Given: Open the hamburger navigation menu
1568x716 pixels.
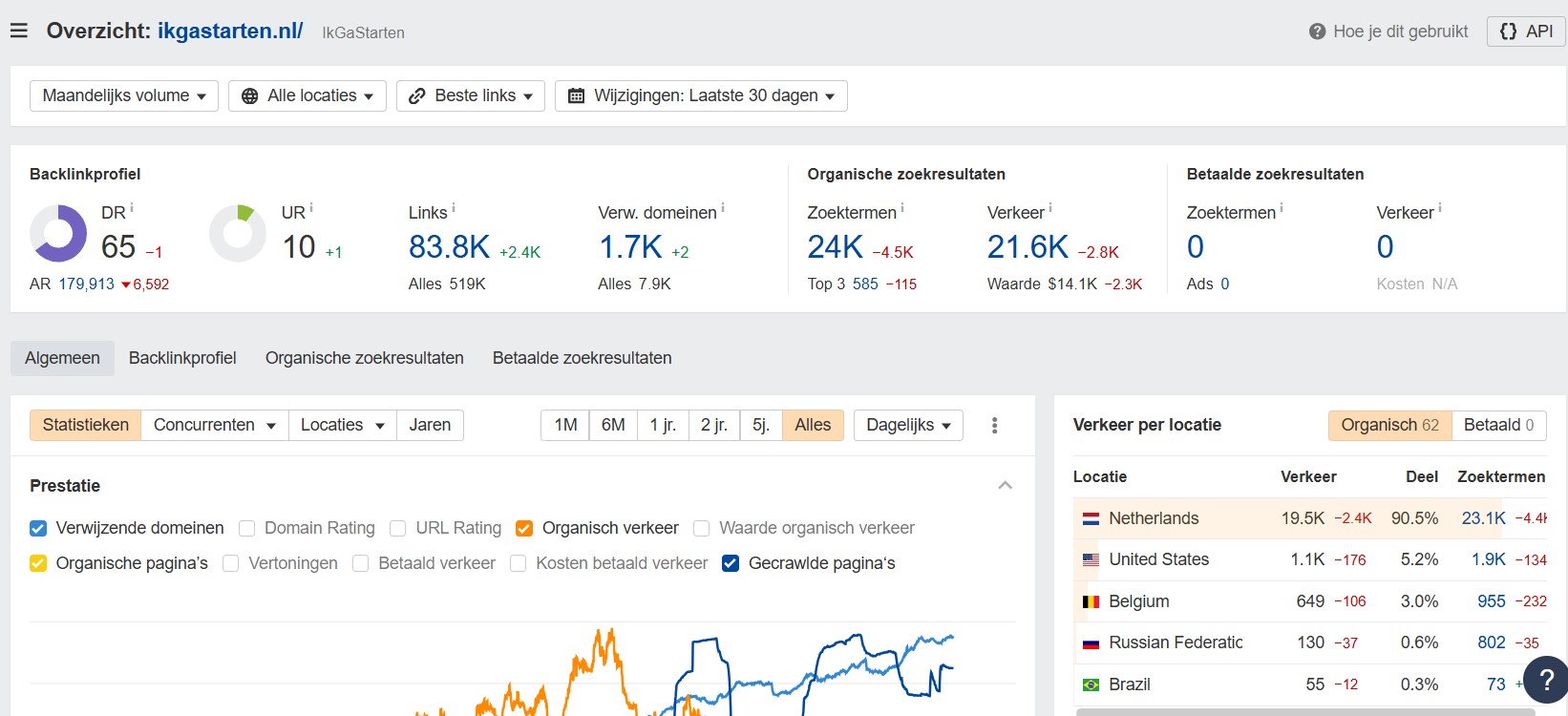Looking at the screenshot, I should (x=19, y=32).
